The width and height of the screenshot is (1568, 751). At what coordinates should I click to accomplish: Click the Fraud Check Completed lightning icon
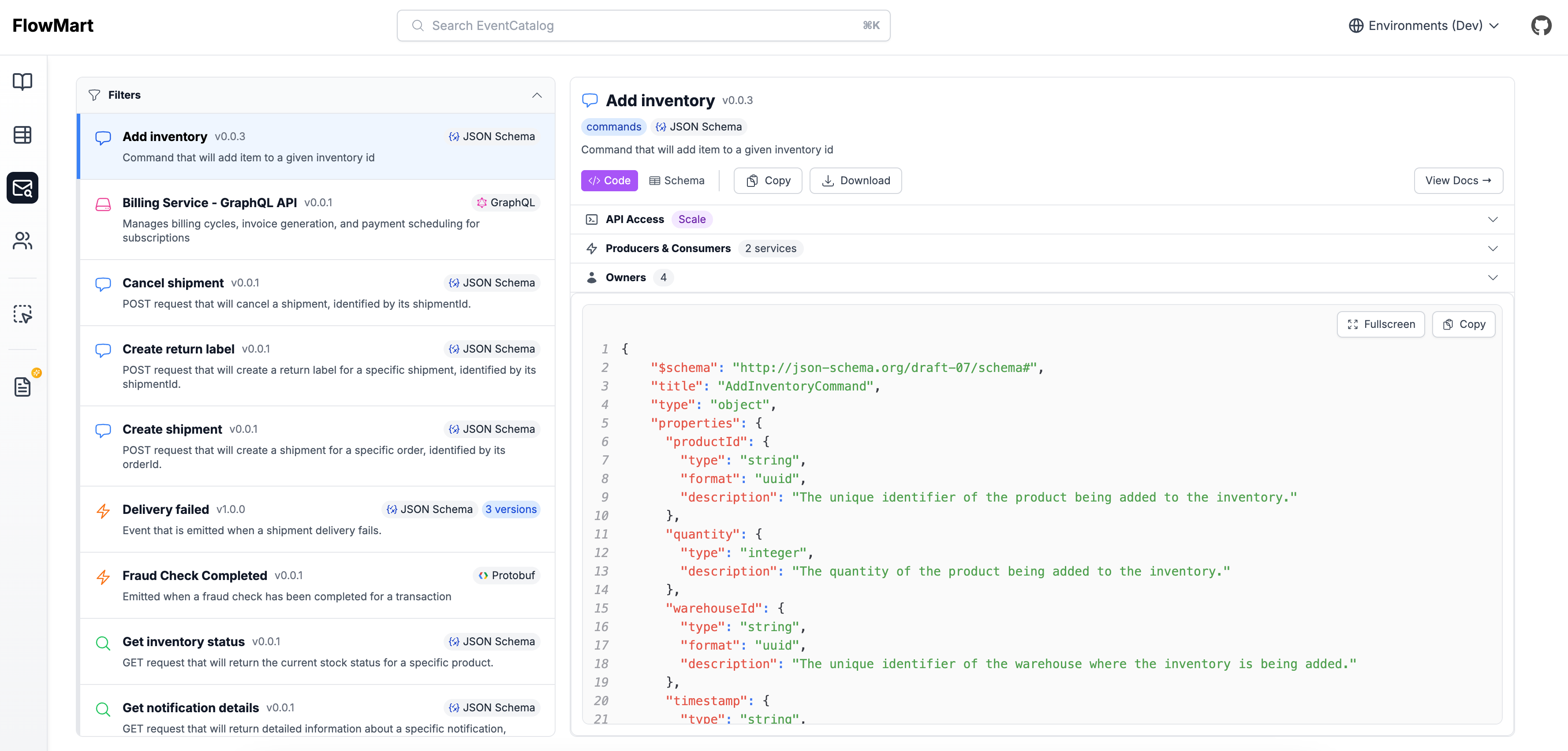click(103, 577)
